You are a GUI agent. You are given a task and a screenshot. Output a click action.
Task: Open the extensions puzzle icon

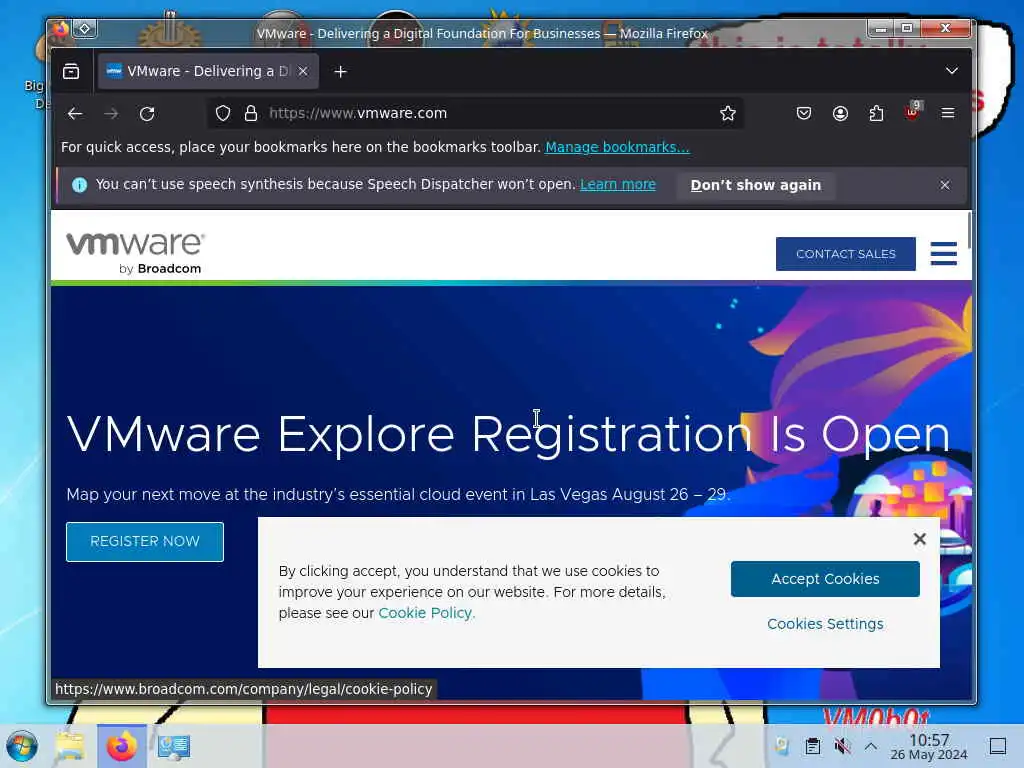(x=876, y=114)
